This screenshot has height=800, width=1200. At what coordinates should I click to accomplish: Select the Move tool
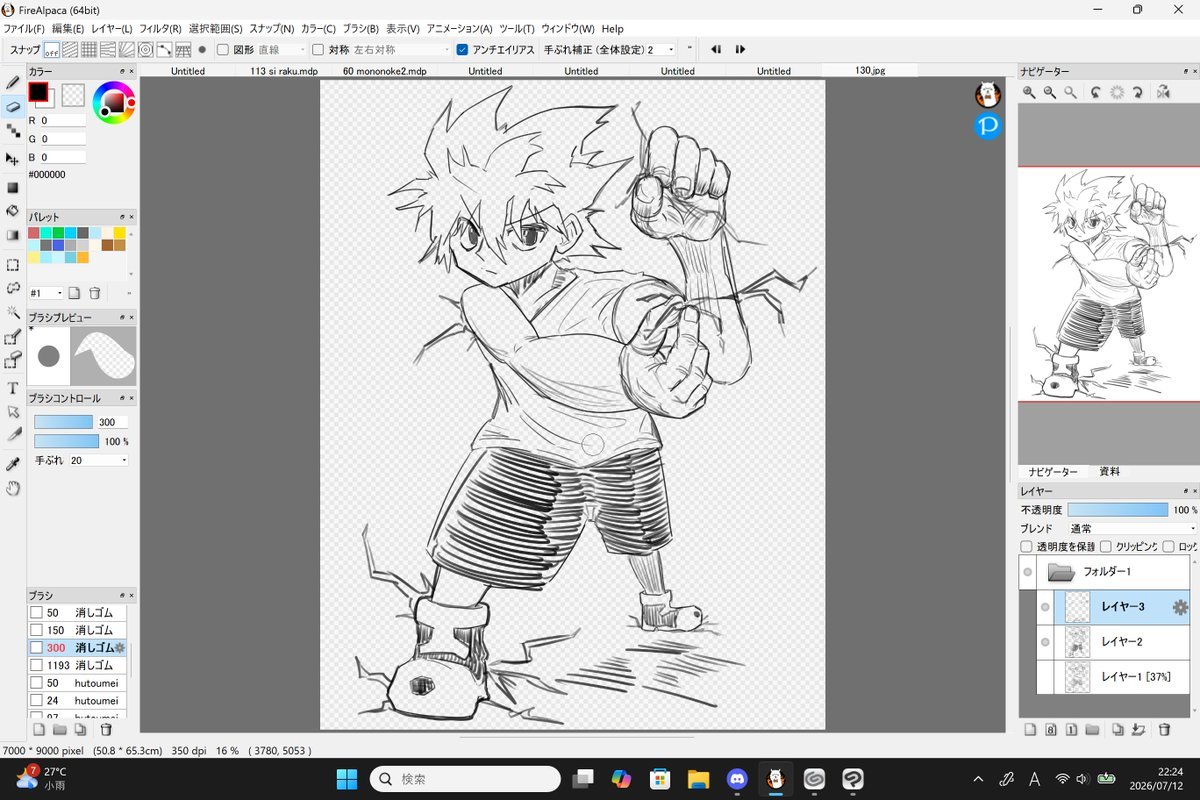(13, 159)
